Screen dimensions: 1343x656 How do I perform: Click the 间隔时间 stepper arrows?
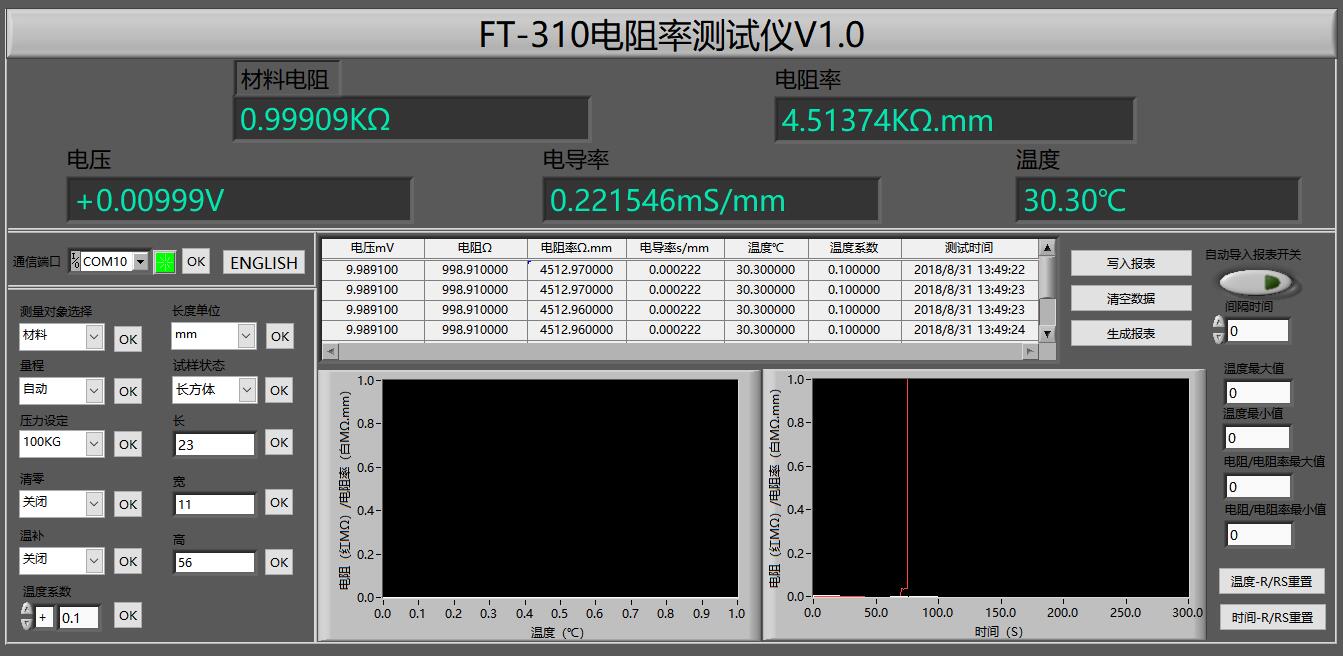tap(1218, 330)
